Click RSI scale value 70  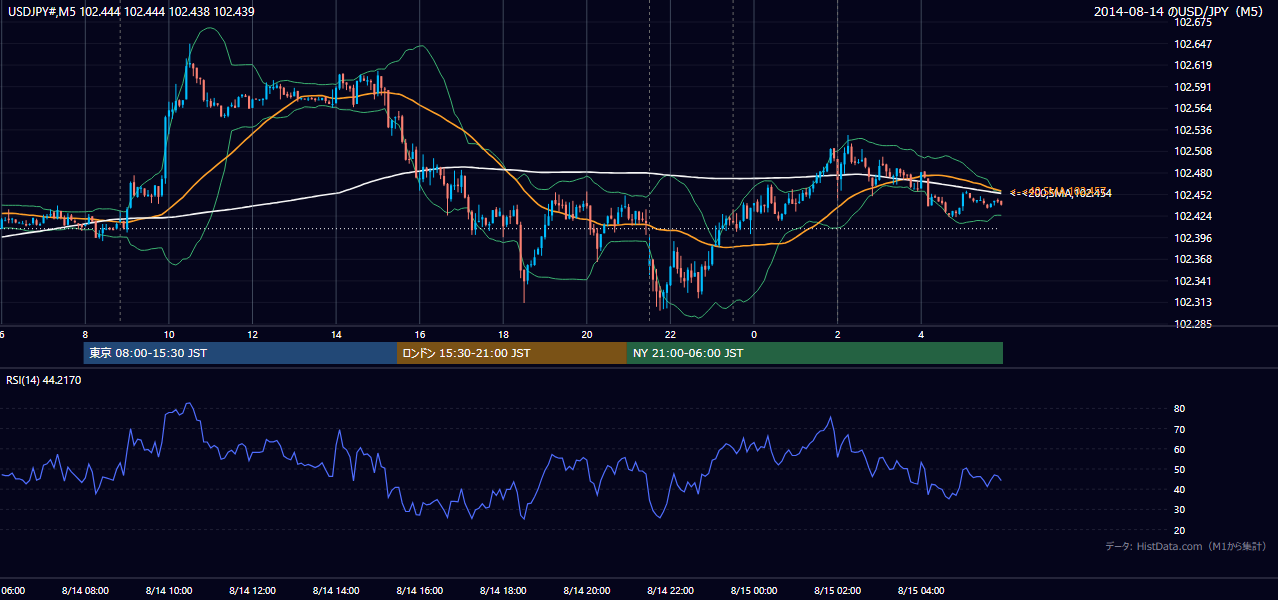pos(1180,429)
